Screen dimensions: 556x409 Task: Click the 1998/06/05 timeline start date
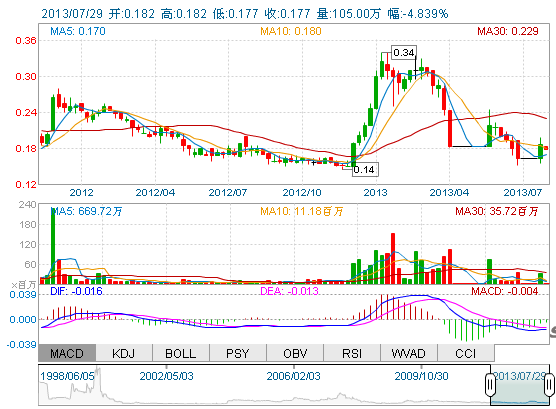click(67, 376)
